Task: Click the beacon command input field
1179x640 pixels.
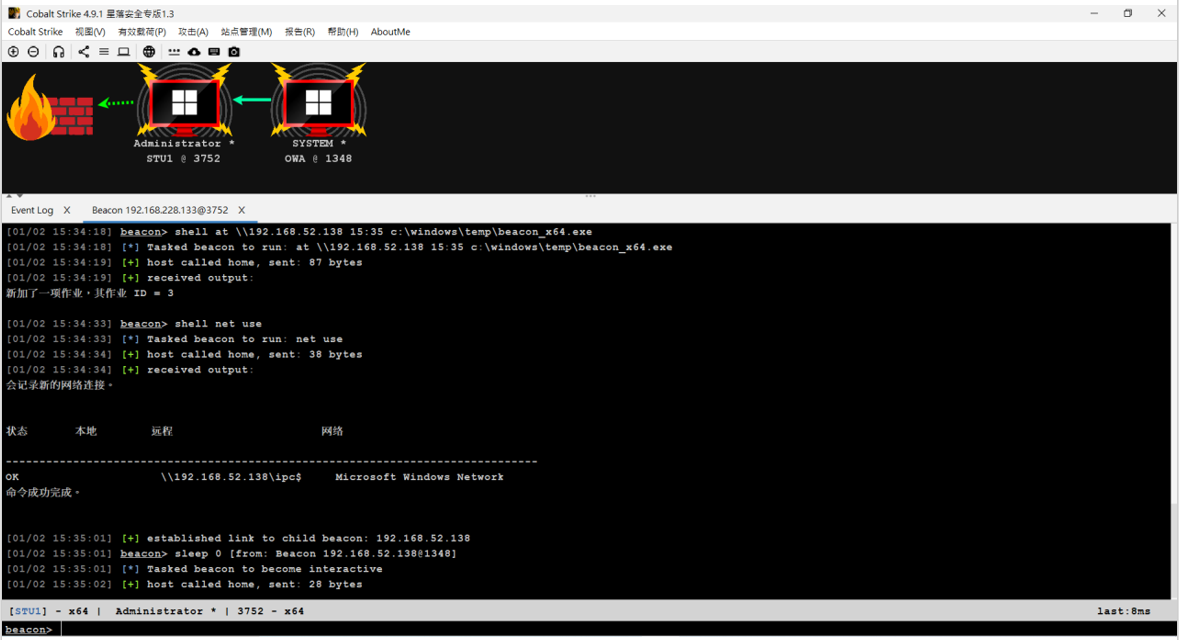Action: point(617,629)
